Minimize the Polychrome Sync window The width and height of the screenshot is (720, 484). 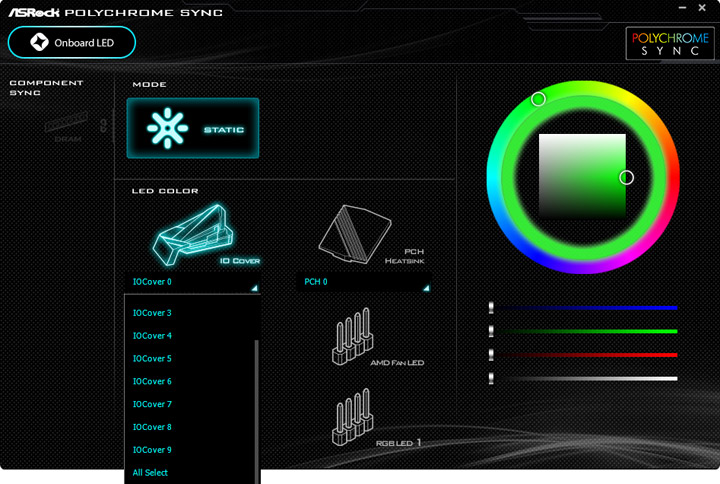tap(682, 8)
